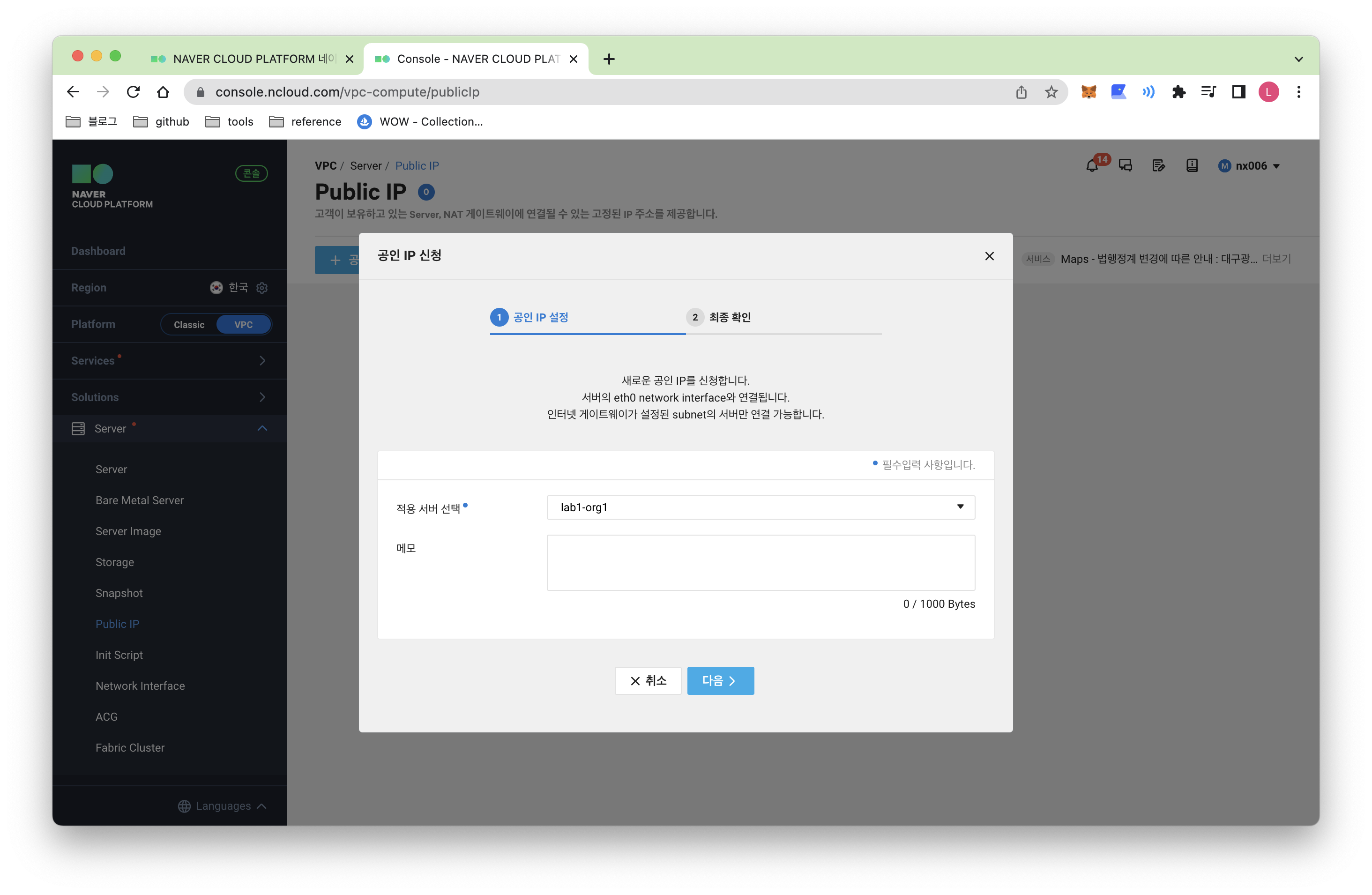Select the VPC platform toggle
The width and height of the screenshot is (1372, 895).
pos(243,324)
